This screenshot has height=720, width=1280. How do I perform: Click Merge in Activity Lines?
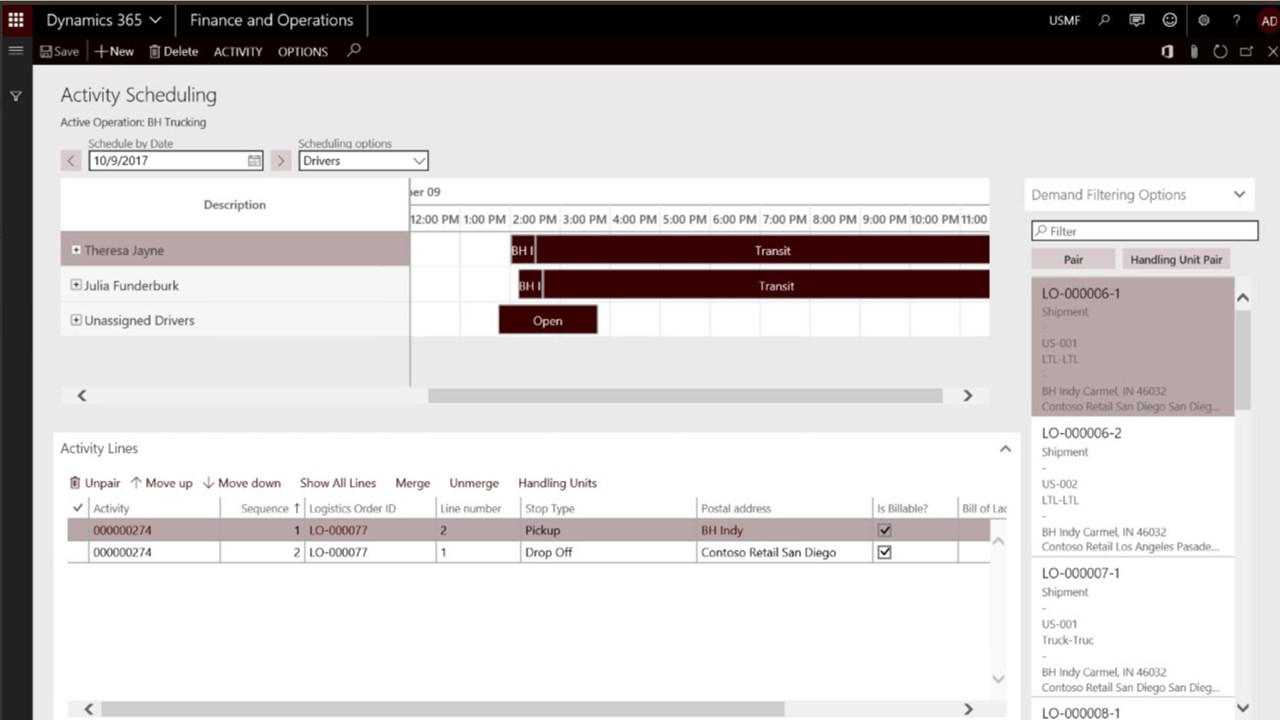(412, 483)
